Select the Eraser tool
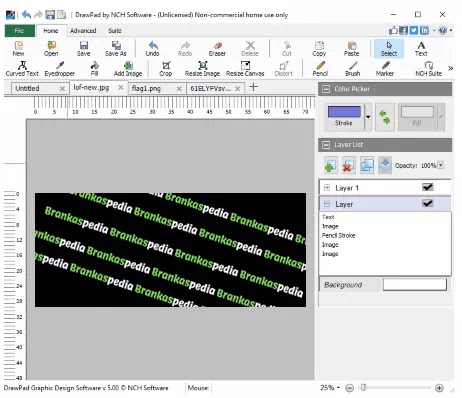Image resolution: width=462 pixels, height=398 pixels. (217, 49)
